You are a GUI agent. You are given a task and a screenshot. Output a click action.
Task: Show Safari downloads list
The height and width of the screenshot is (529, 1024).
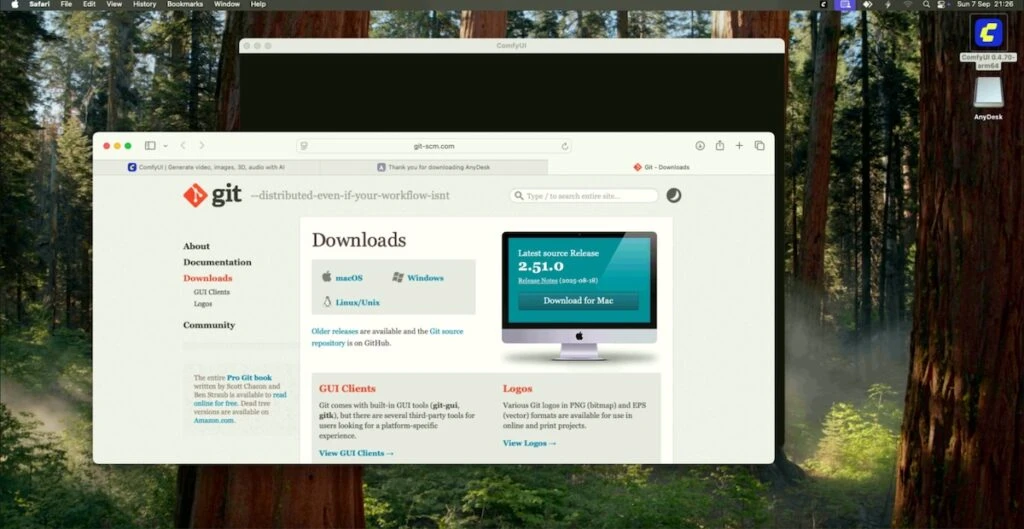(700, 146)
